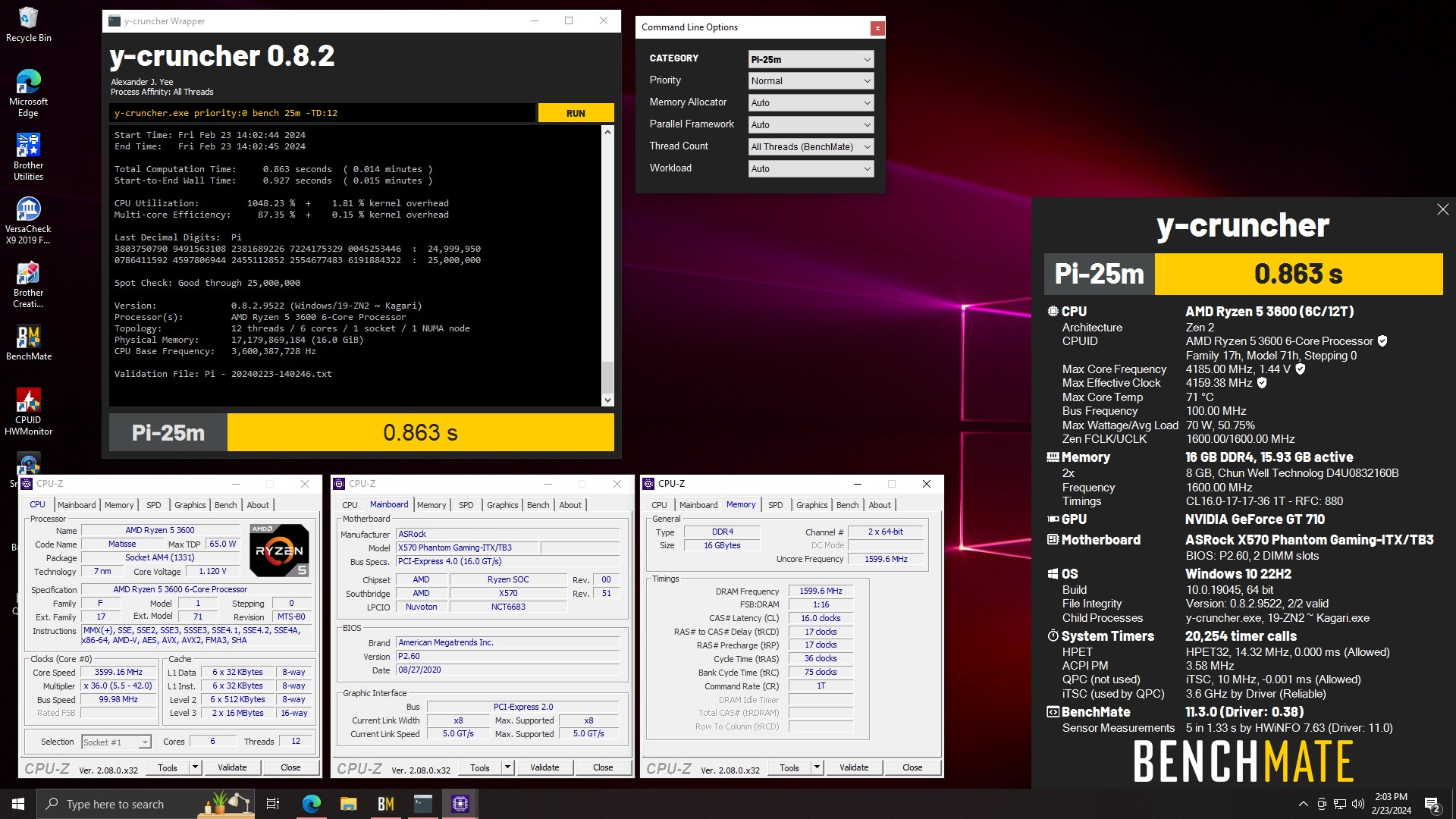Open CPUID HWMonitor desktop shortcut

[28, 412]
